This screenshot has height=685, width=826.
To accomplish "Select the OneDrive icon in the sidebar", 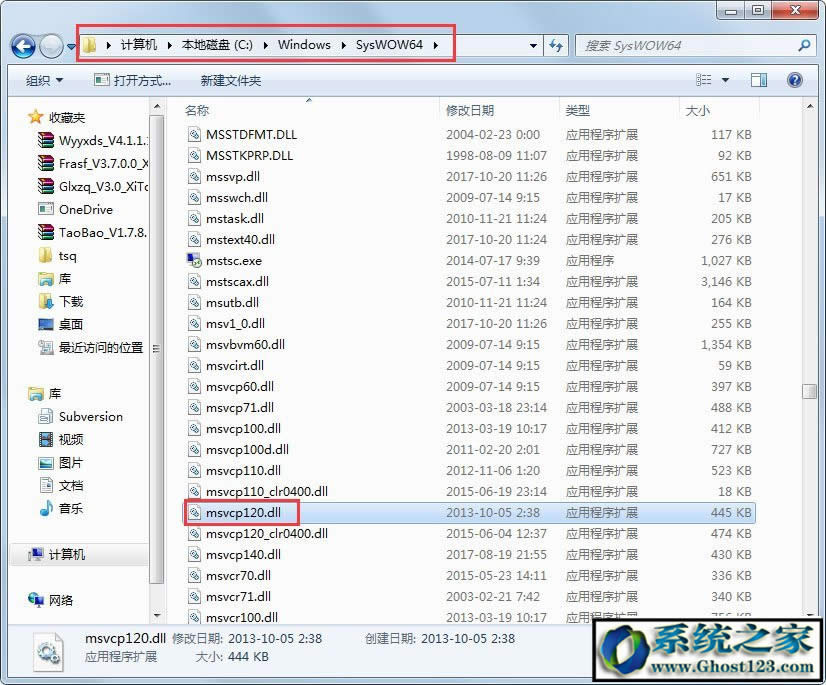I will point(44,210).
